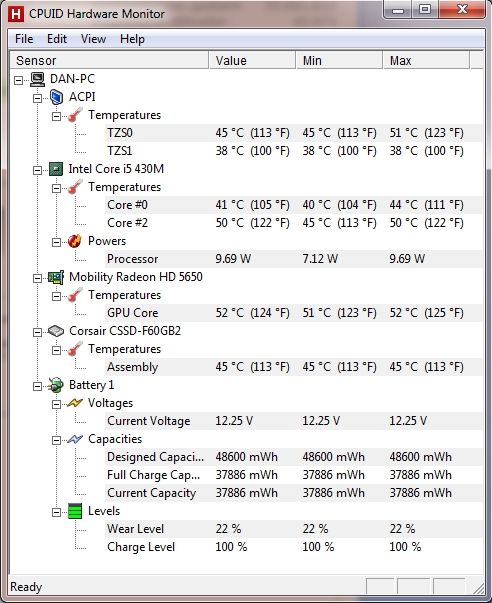
Task: Click thermometer icon under Intel Core Temperatures
Action: [x=75, y=187]
